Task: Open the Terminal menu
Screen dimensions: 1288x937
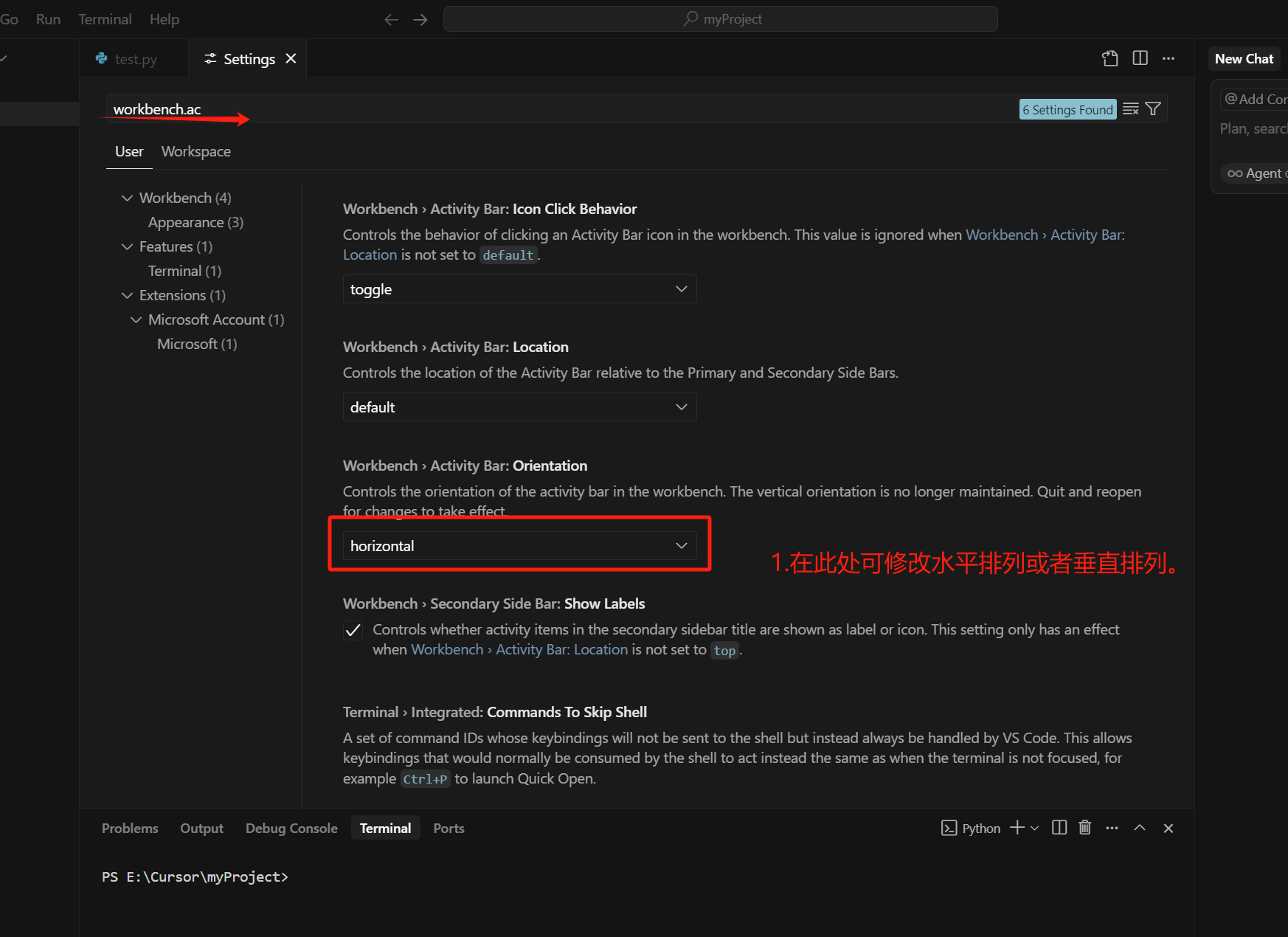Action: [104, 18]
